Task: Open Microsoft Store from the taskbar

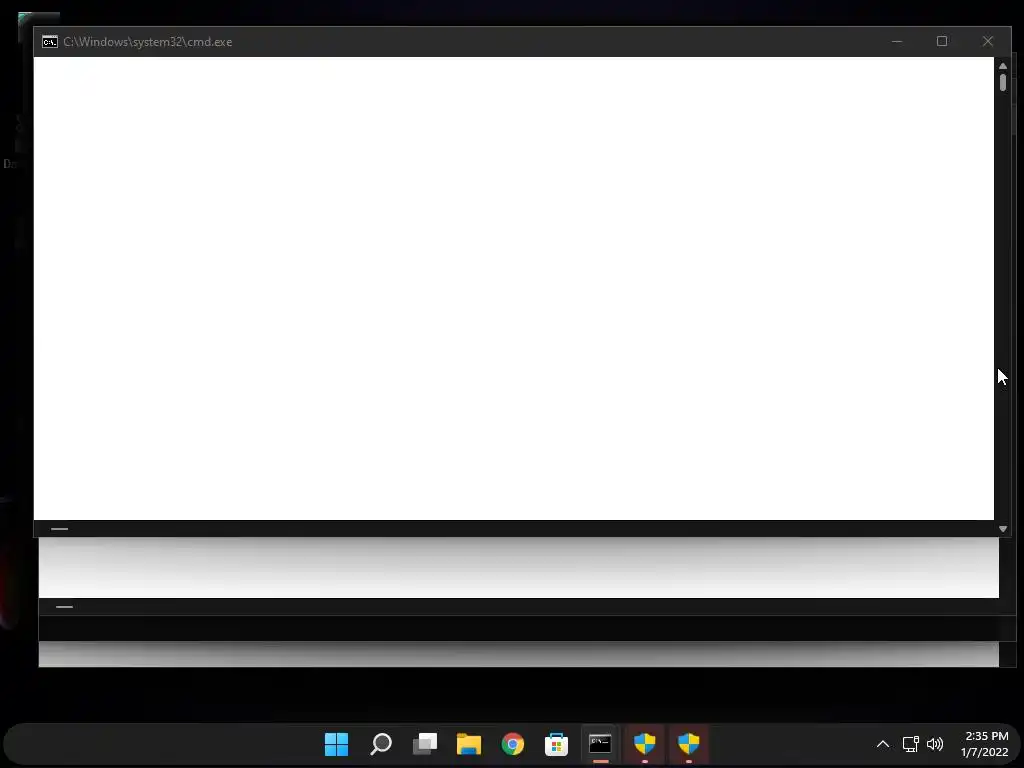Action: (x=556, y=744)
